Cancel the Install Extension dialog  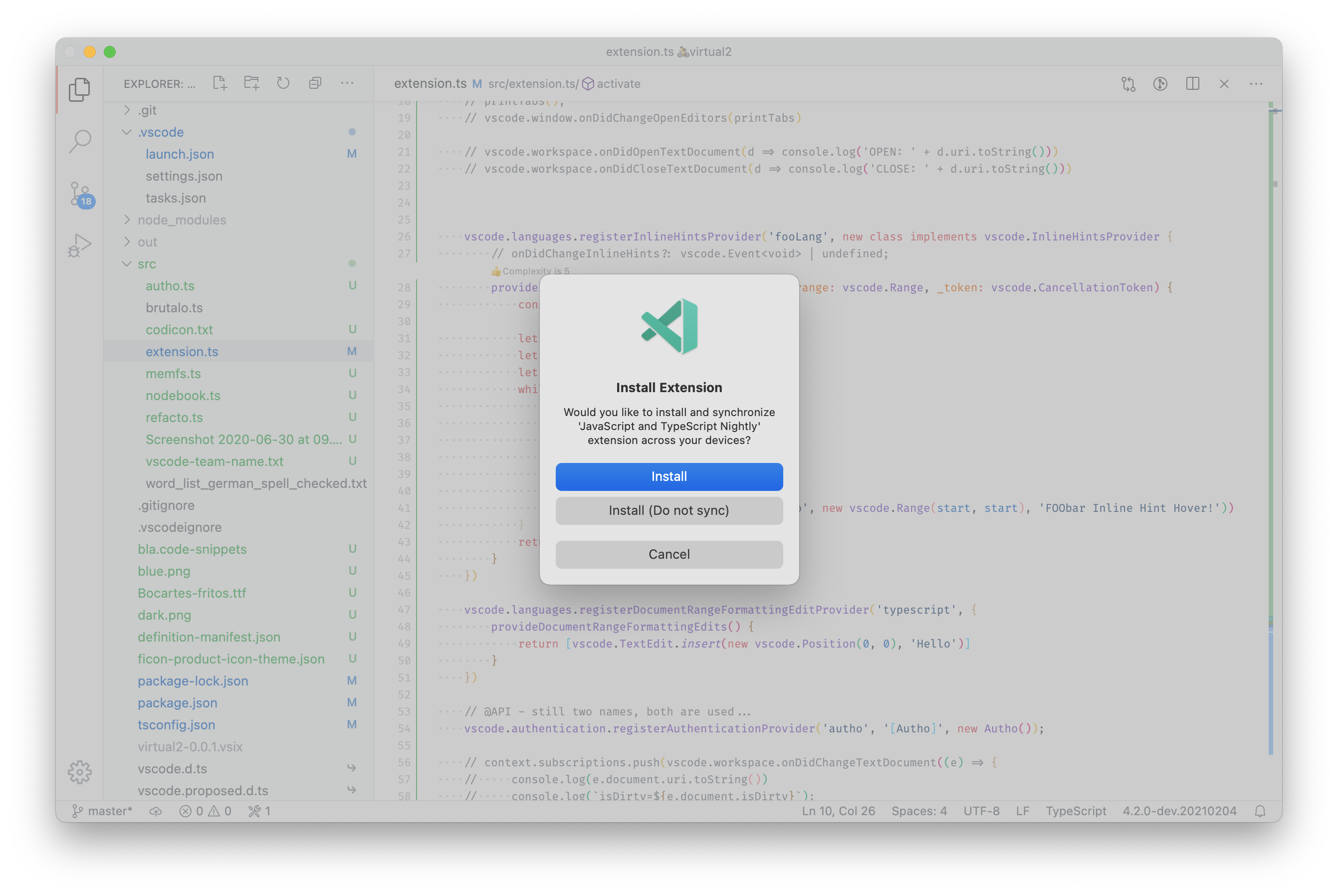point(669,554)
